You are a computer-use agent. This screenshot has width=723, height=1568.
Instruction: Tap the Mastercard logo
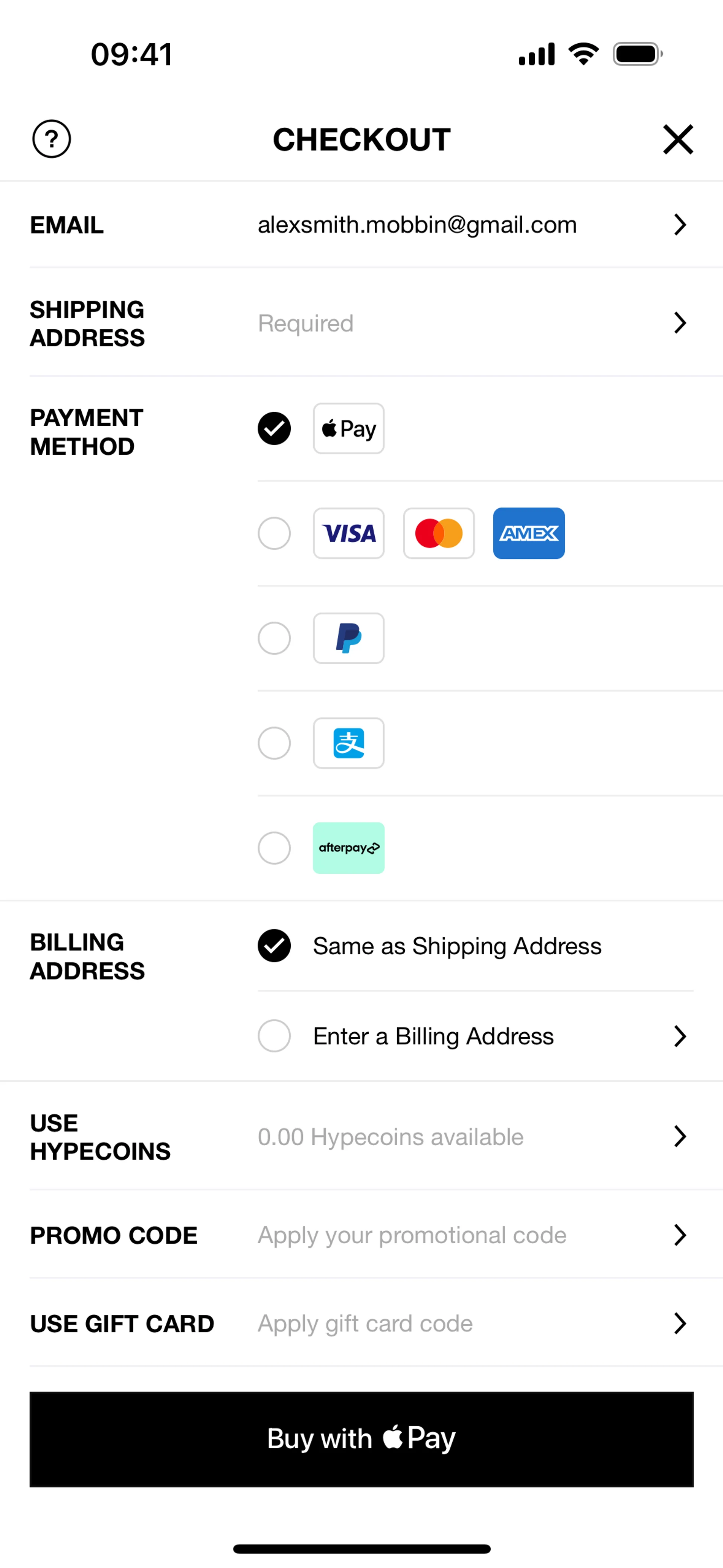pyautogui.click(x=439, y=533)
